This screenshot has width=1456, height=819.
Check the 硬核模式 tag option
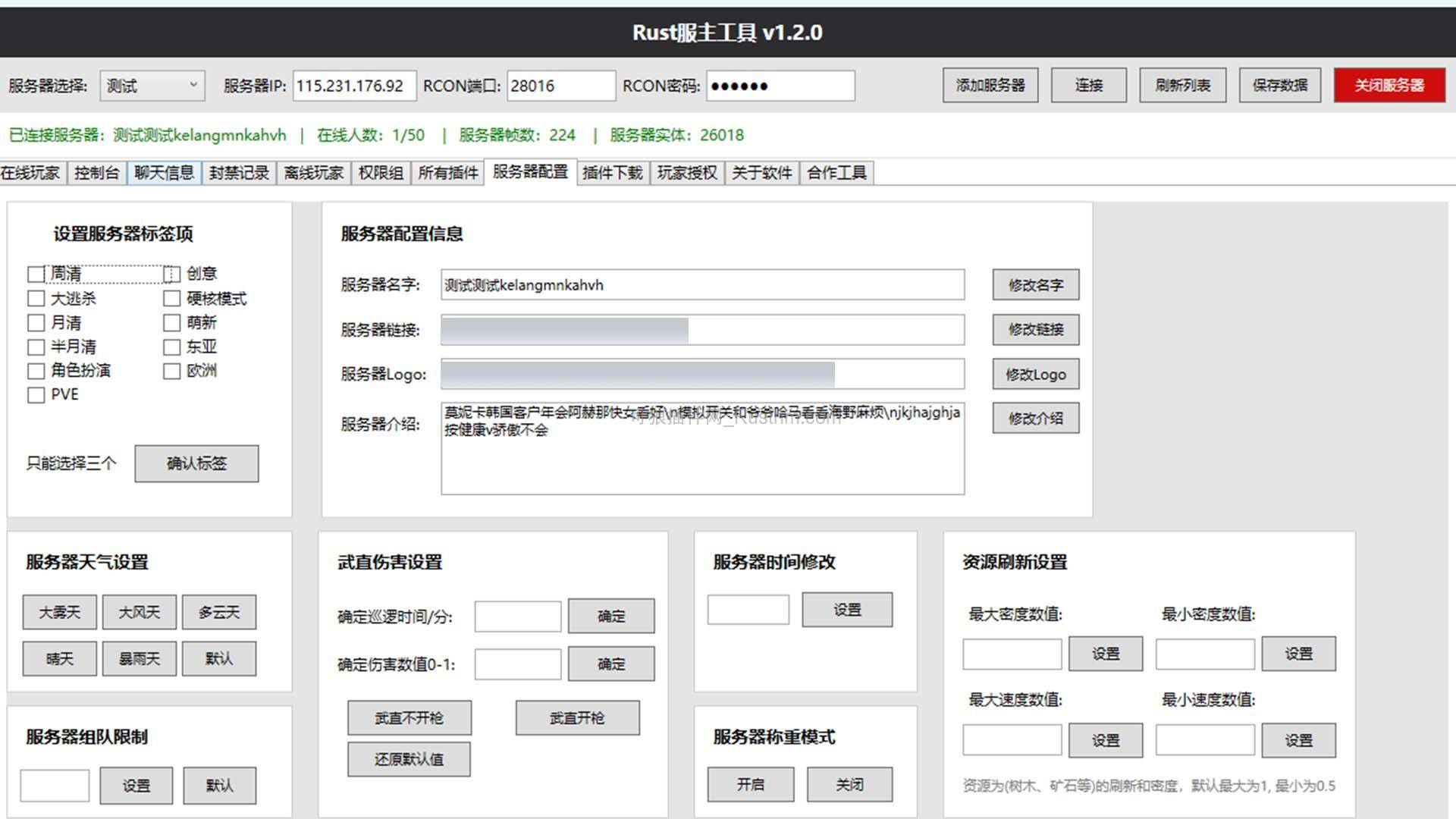tap(171, 298)
